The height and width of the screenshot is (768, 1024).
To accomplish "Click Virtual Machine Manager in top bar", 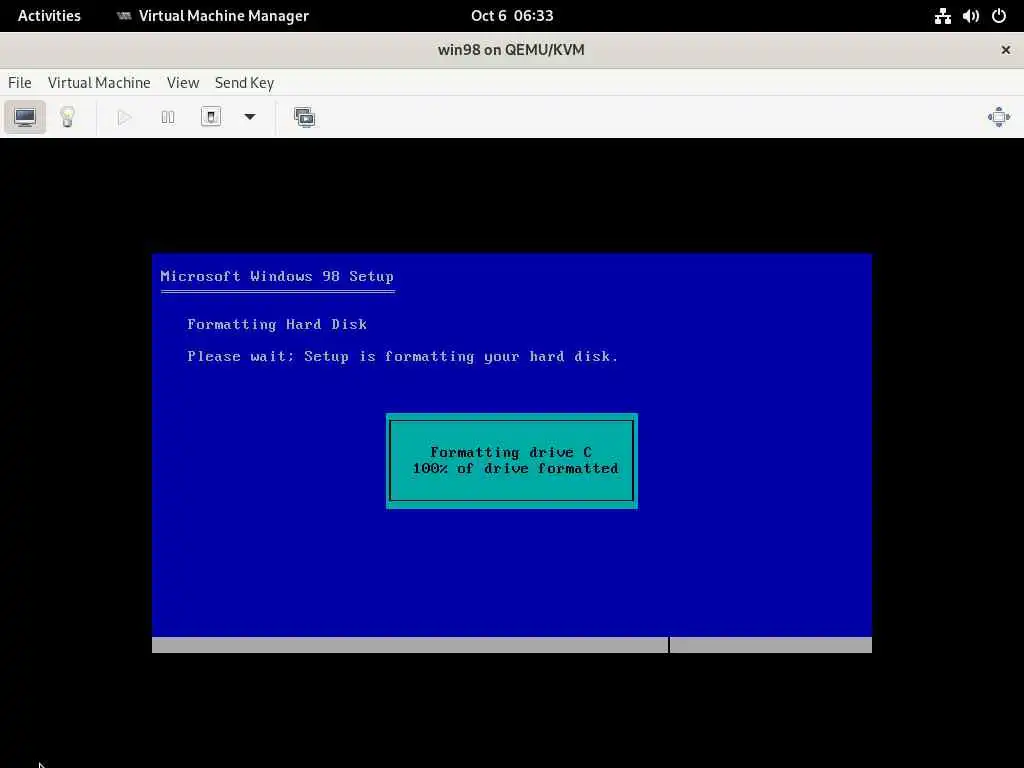I will tap(213, 16).
